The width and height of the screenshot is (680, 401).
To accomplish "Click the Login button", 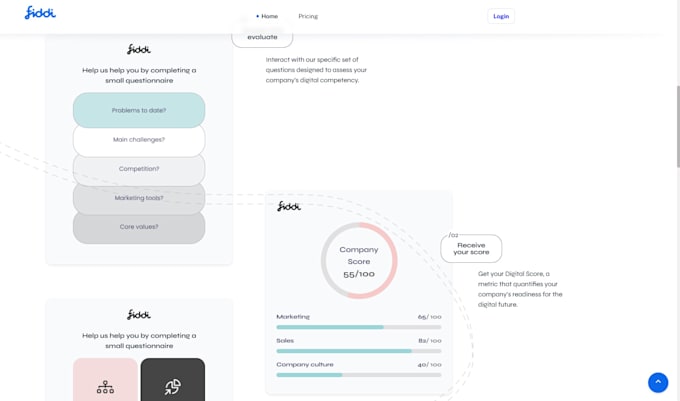I will (x=501, y=16).
